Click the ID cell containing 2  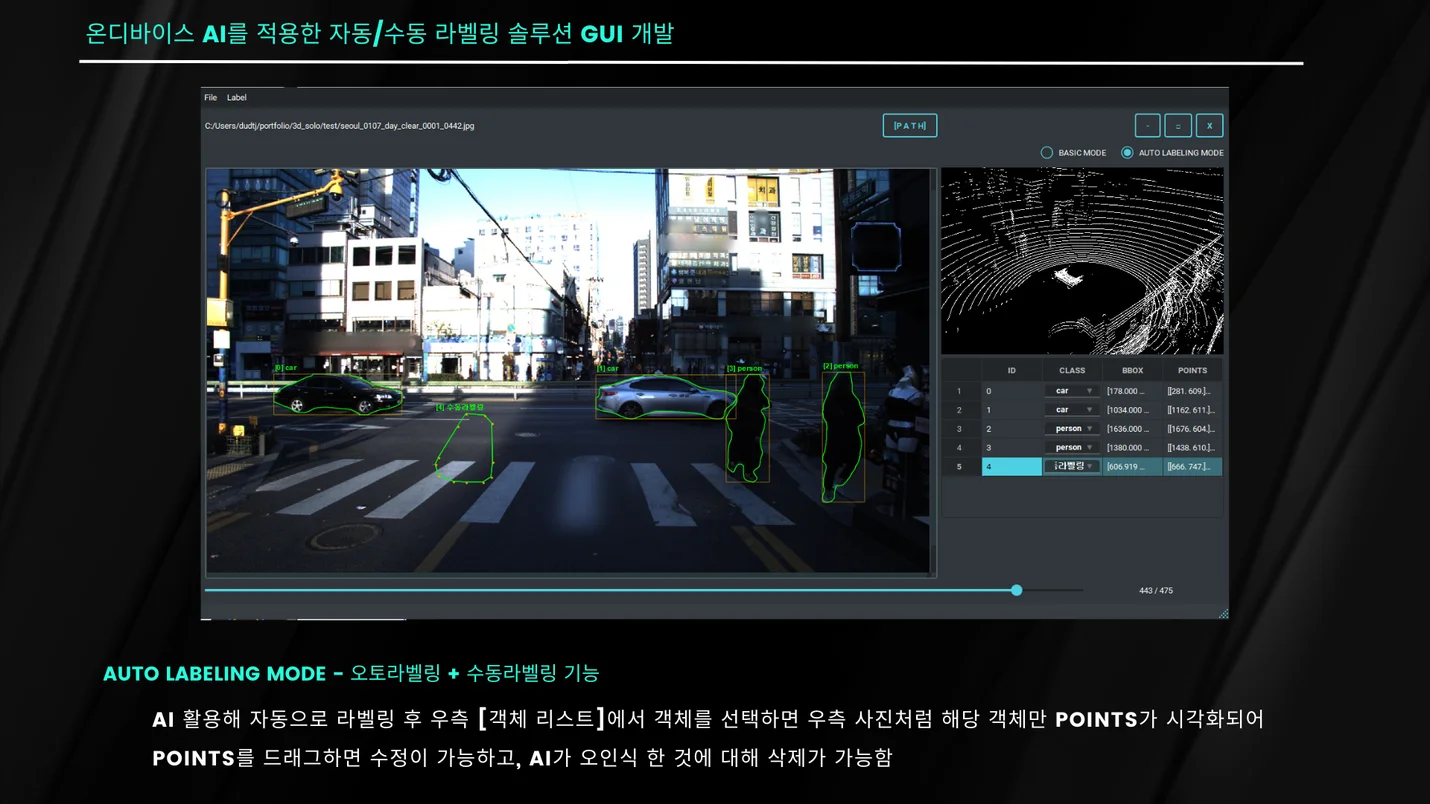[x=1011, y=429]
